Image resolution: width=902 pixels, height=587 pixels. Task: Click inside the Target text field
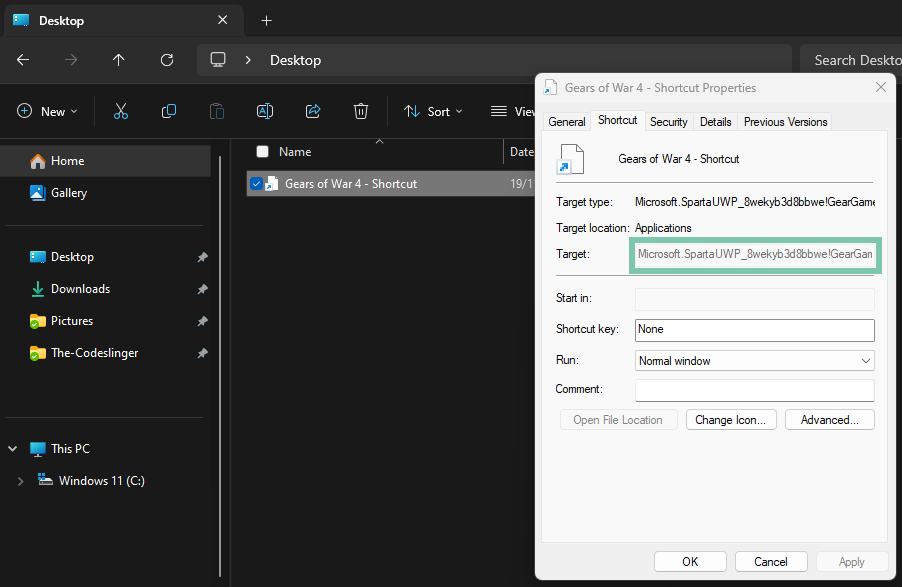754,255
